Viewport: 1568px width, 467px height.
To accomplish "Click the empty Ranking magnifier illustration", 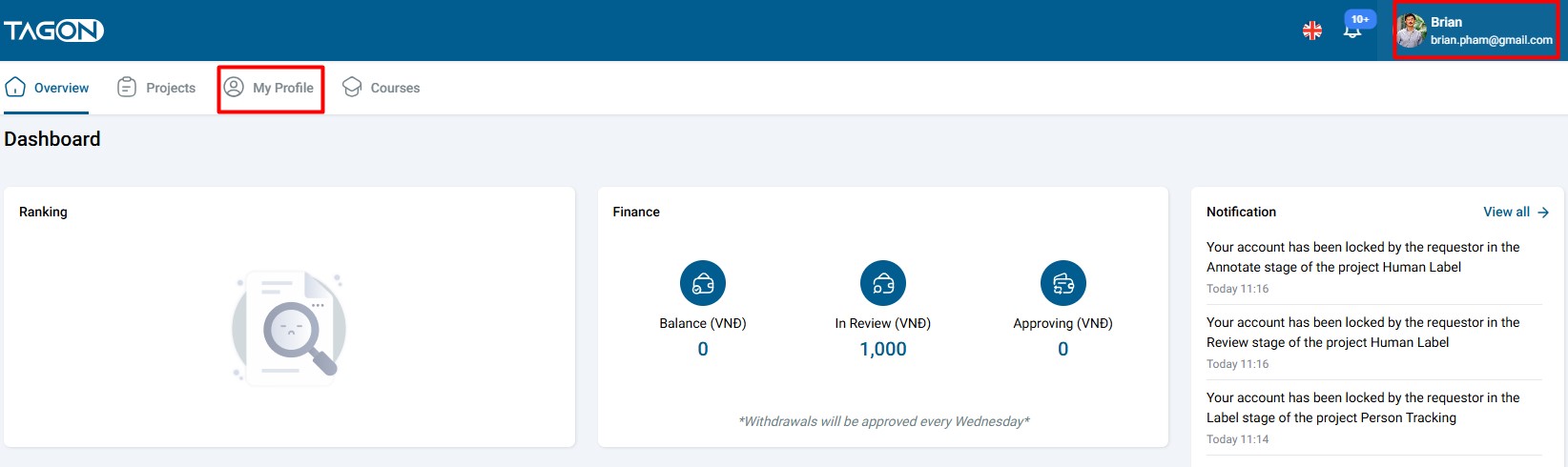I will click(289, 327).
